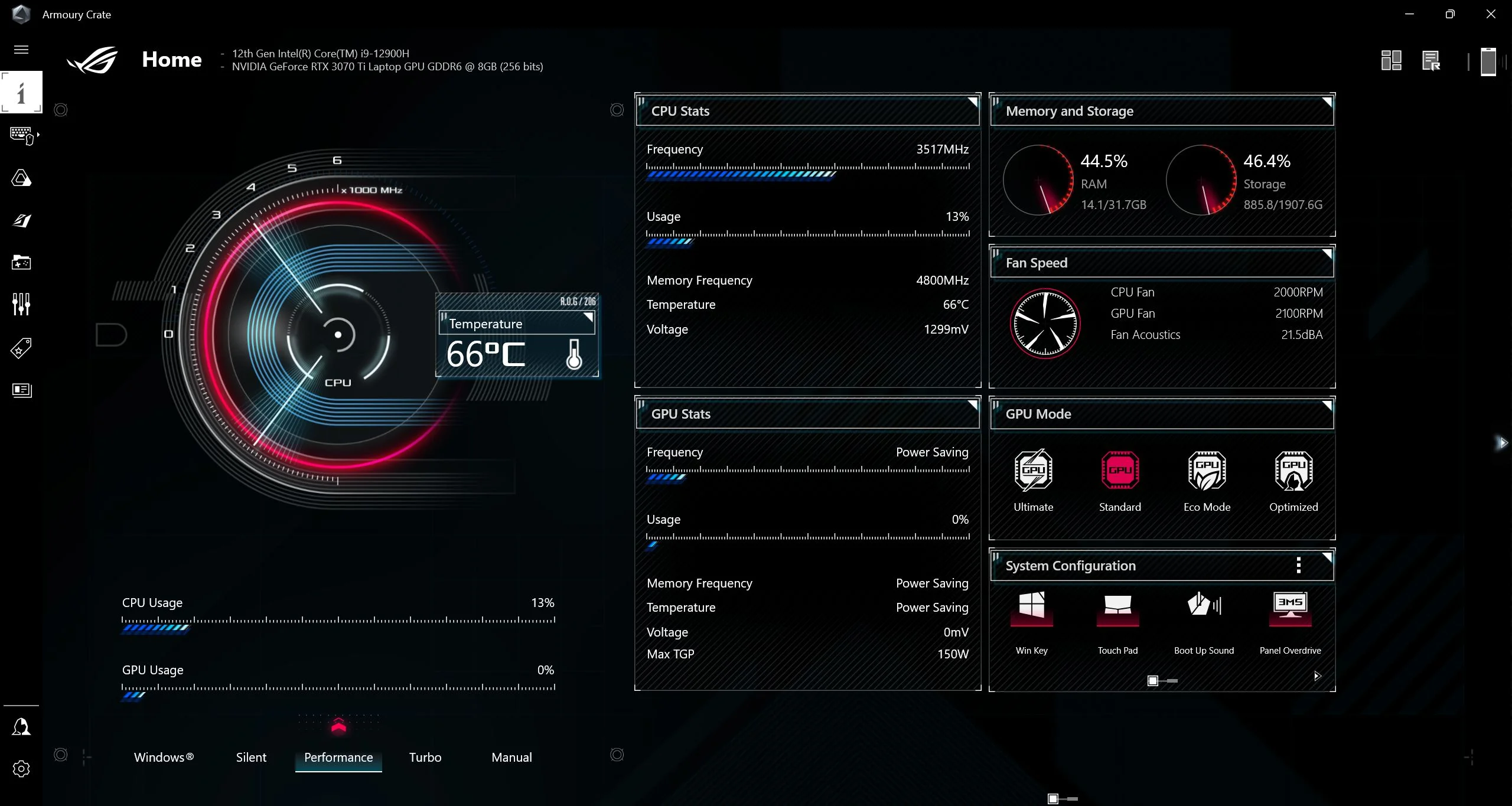
Task: Expand GPU Mode panel options
Action: click(1326, 406)
